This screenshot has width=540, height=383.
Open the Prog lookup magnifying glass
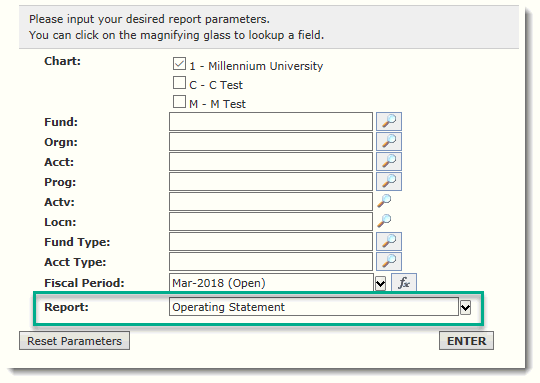(389, 182)
